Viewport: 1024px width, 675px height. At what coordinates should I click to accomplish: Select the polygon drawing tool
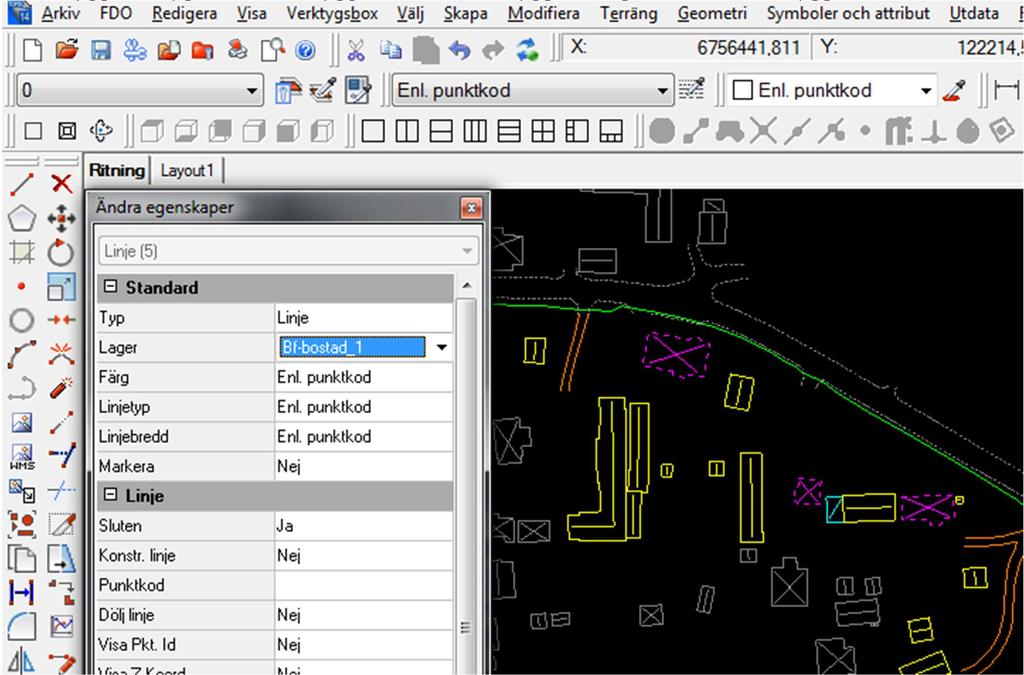click(x=22, y=219)
